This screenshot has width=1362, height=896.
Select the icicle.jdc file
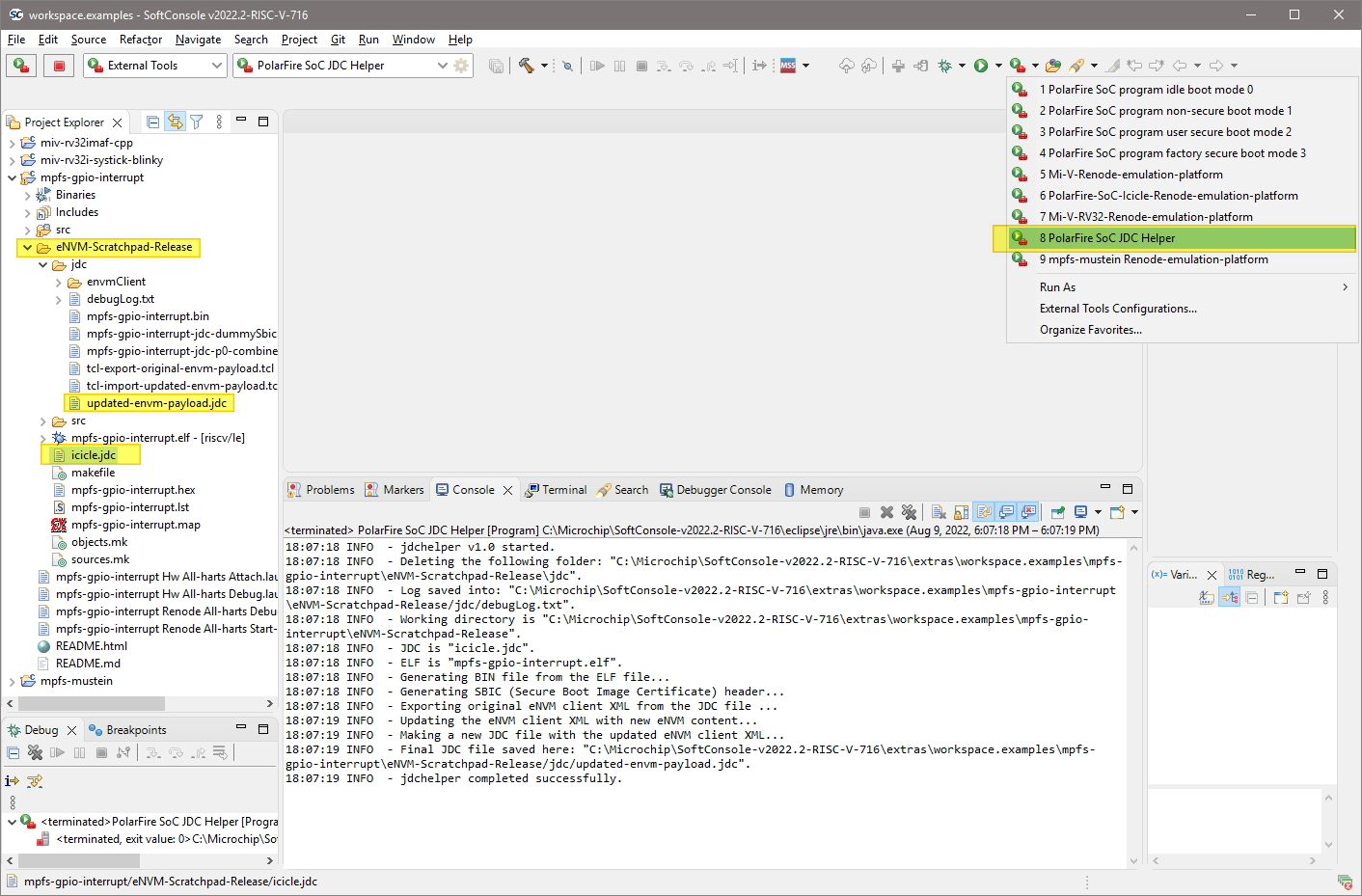click(x=94, y=455)
